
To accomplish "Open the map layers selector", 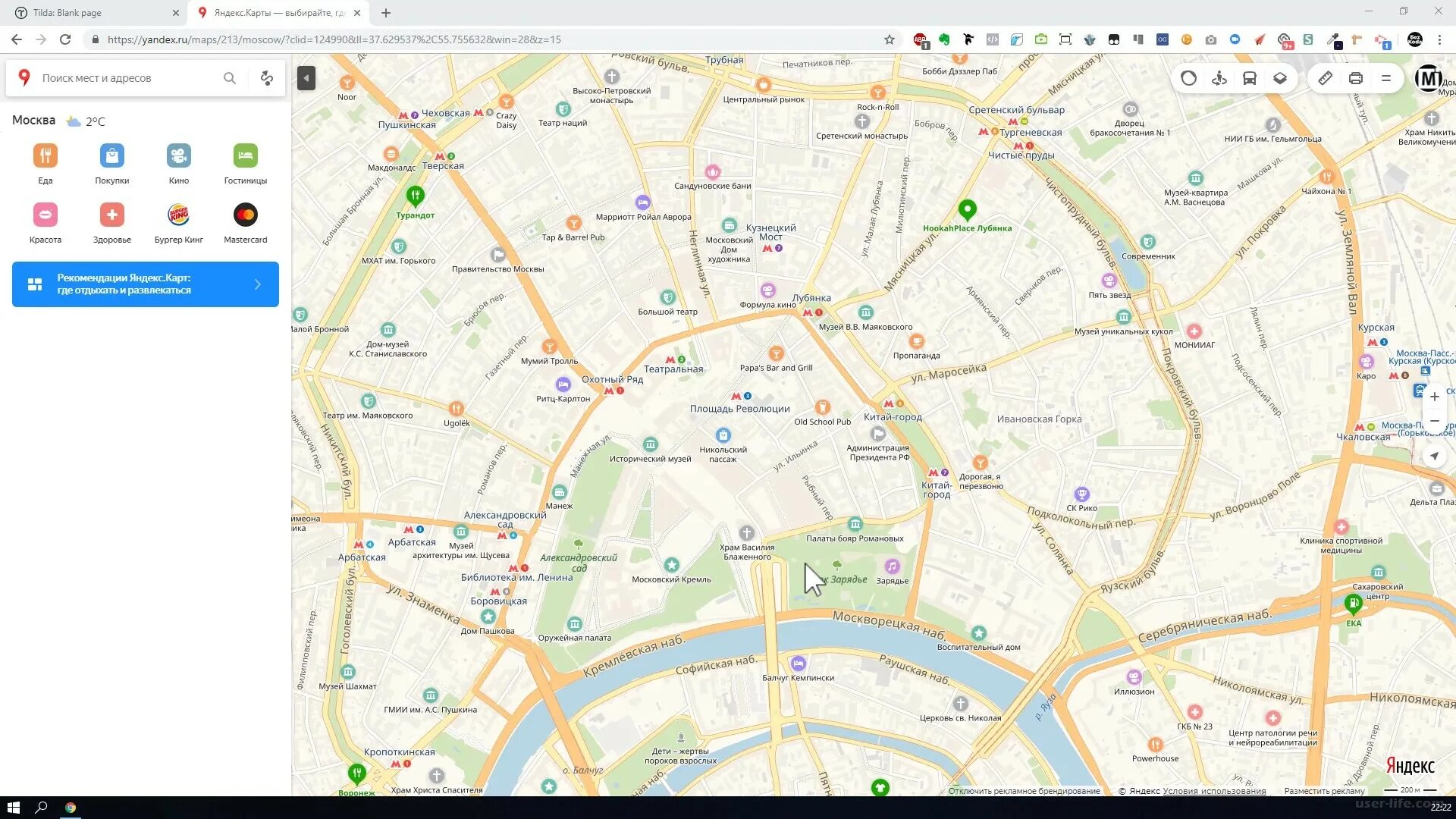I will [1280, 78].
